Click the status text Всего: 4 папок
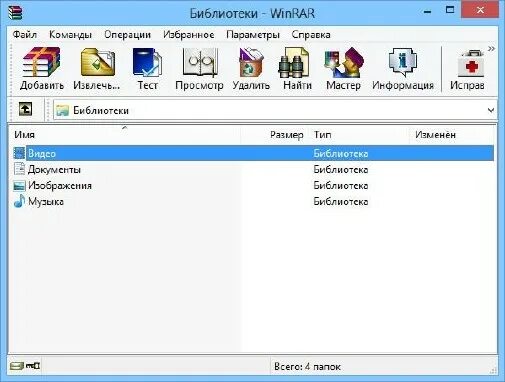This screenshot has height=382, width=505. [x=307, y=367]
